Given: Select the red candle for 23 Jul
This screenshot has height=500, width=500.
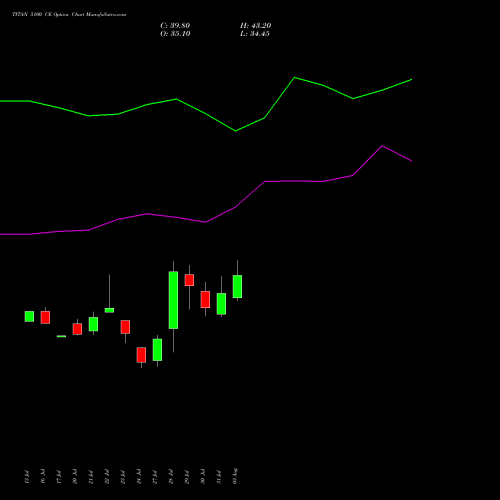Looking at the screenshot, I should click(125, 327).
